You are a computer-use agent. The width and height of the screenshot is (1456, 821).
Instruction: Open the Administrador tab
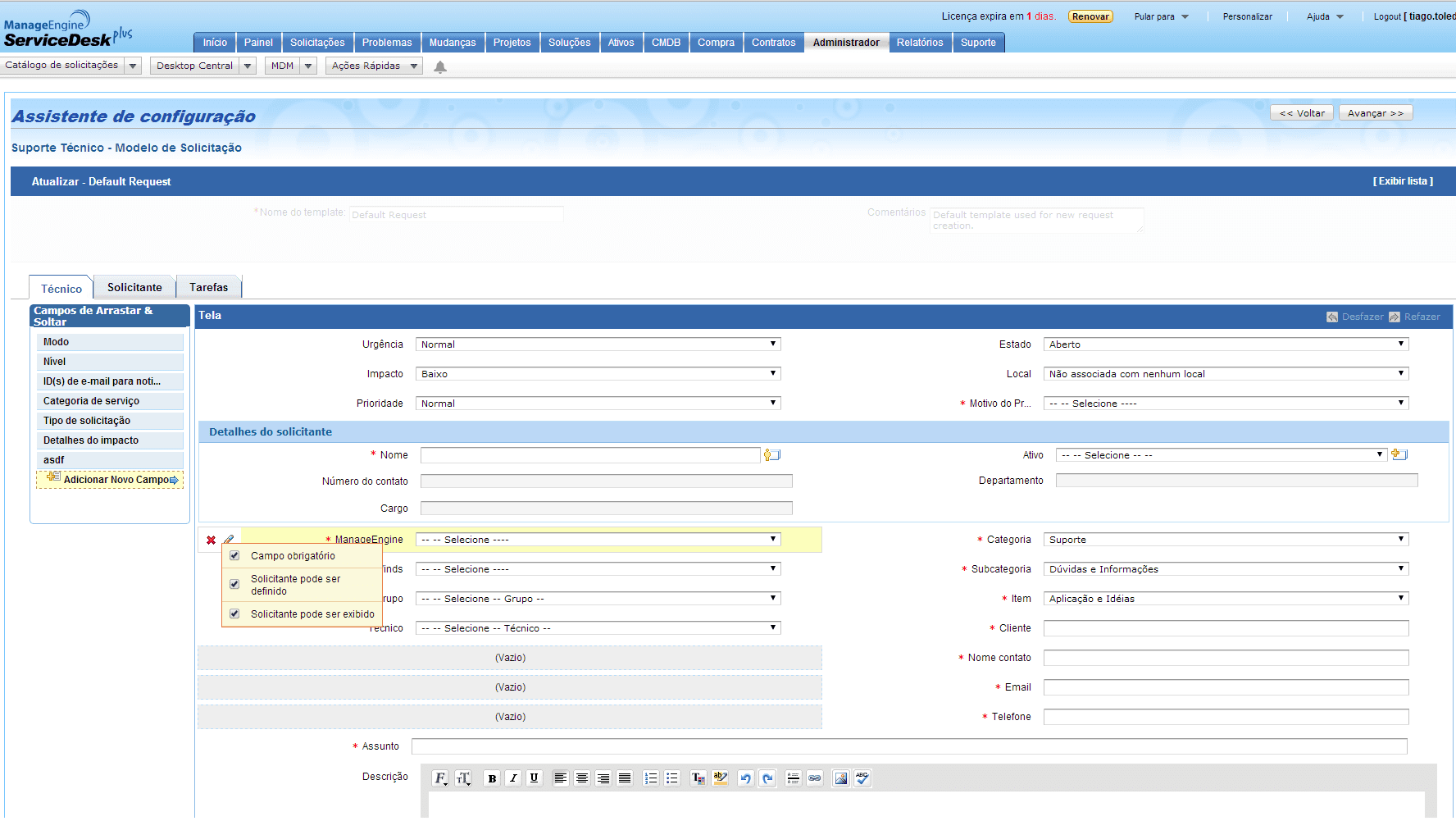(x=846, y=43)
